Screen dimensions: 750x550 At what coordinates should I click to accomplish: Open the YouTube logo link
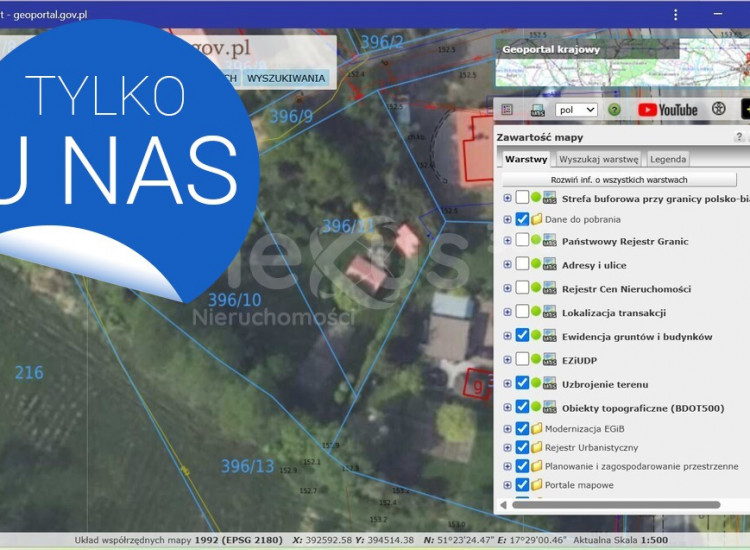tap(668, 110)
